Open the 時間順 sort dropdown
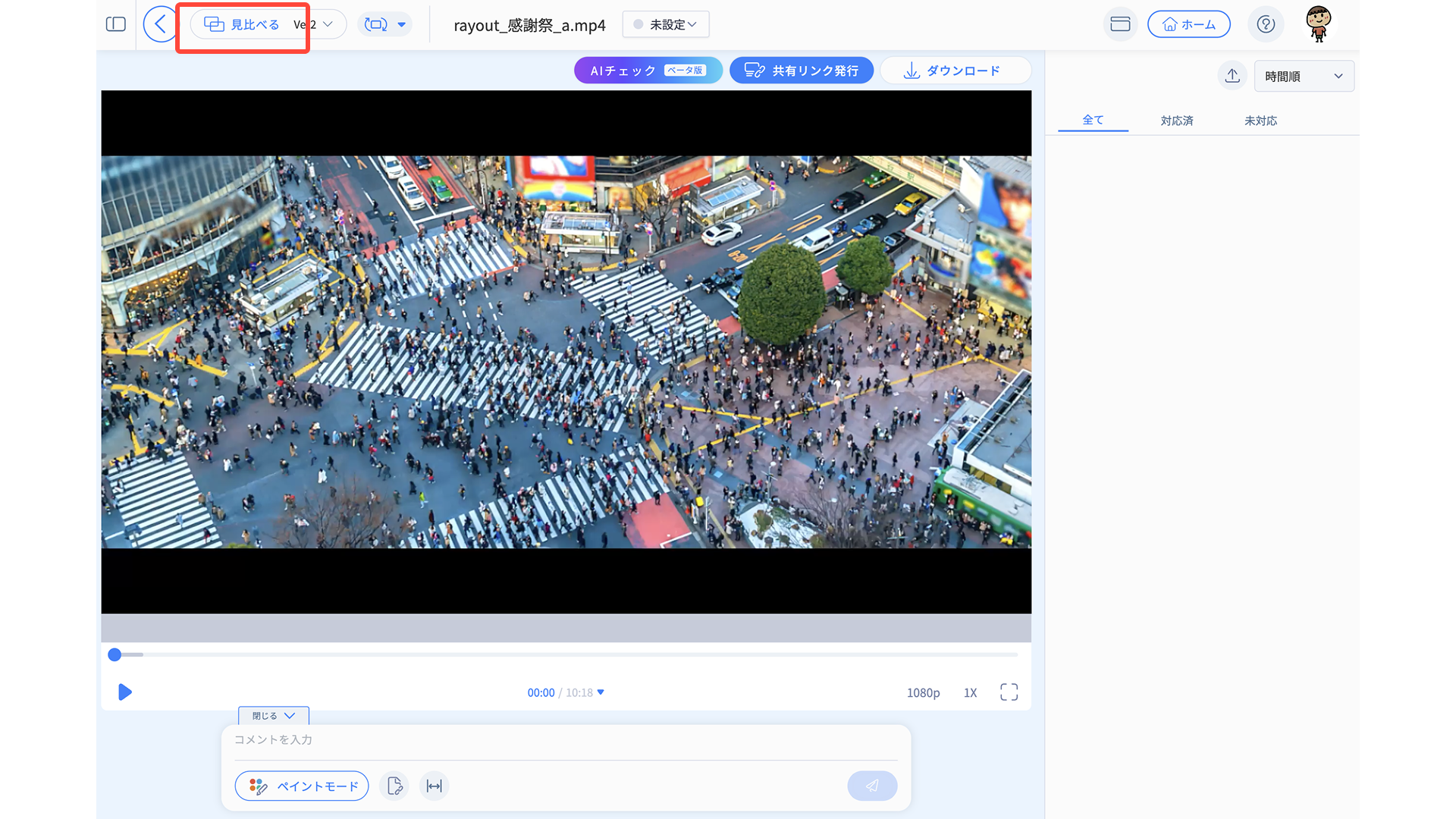The image size is (1456, 819). click(1304, 76)
